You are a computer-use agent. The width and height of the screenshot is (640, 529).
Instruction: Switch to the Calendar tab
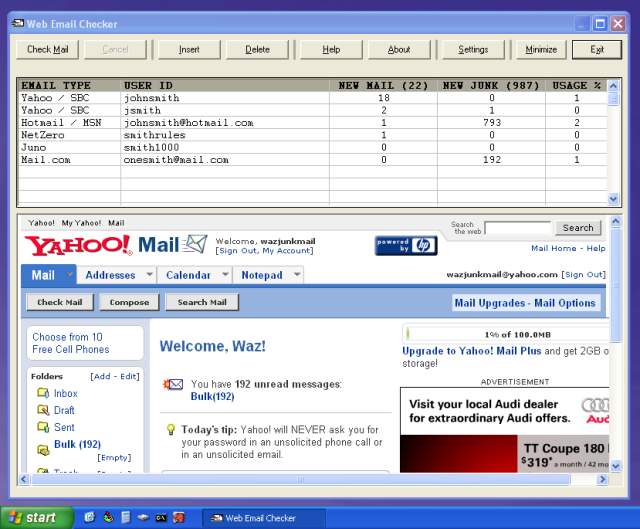point(188,275)
